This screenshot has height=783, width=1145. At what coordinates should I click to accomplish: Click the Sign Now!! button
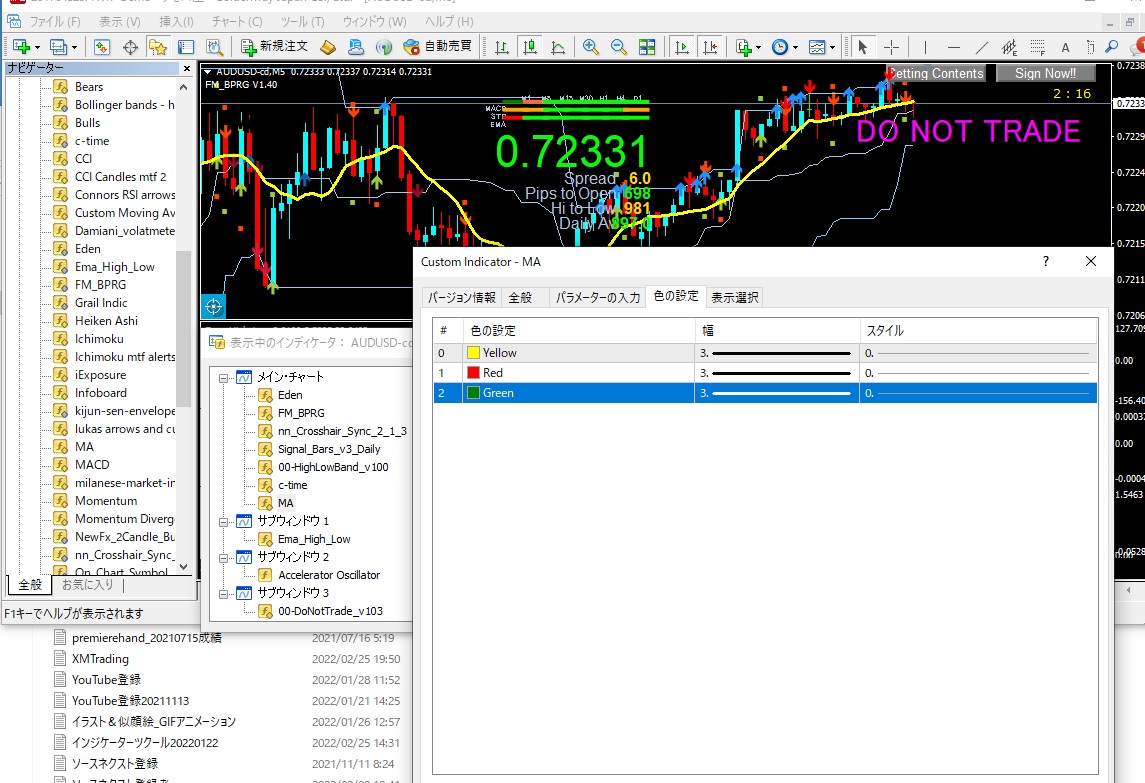click(x=1045, y=73)
